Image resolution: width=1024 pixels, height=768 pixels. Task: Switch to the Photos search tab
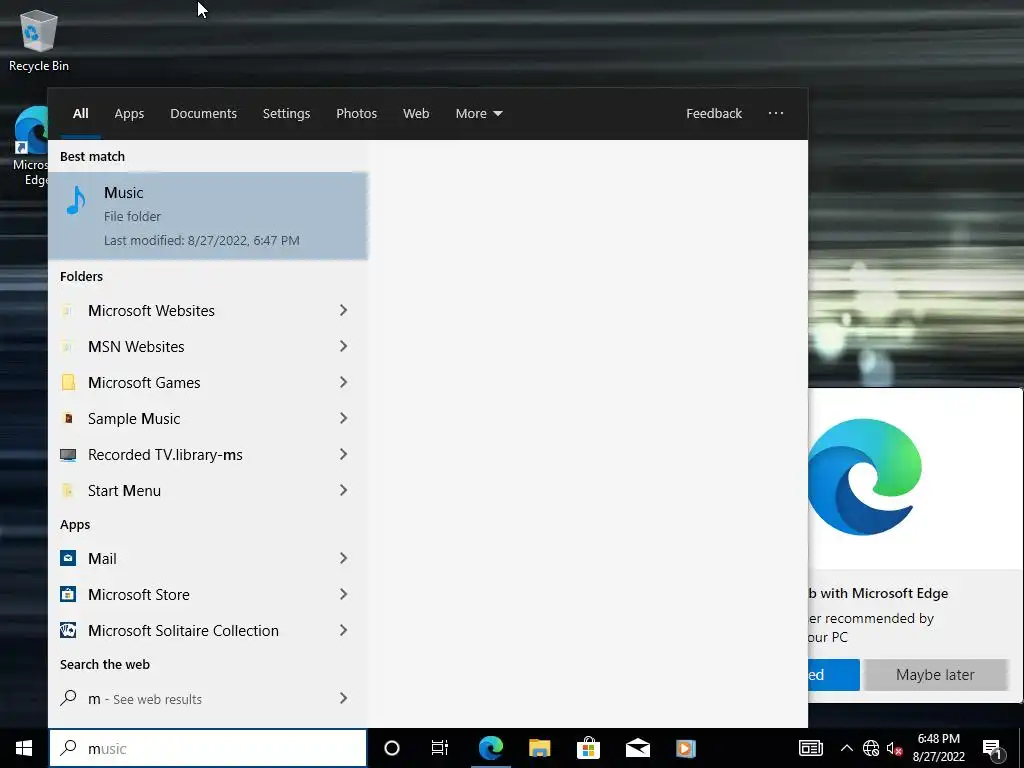(x=357, y=114)
